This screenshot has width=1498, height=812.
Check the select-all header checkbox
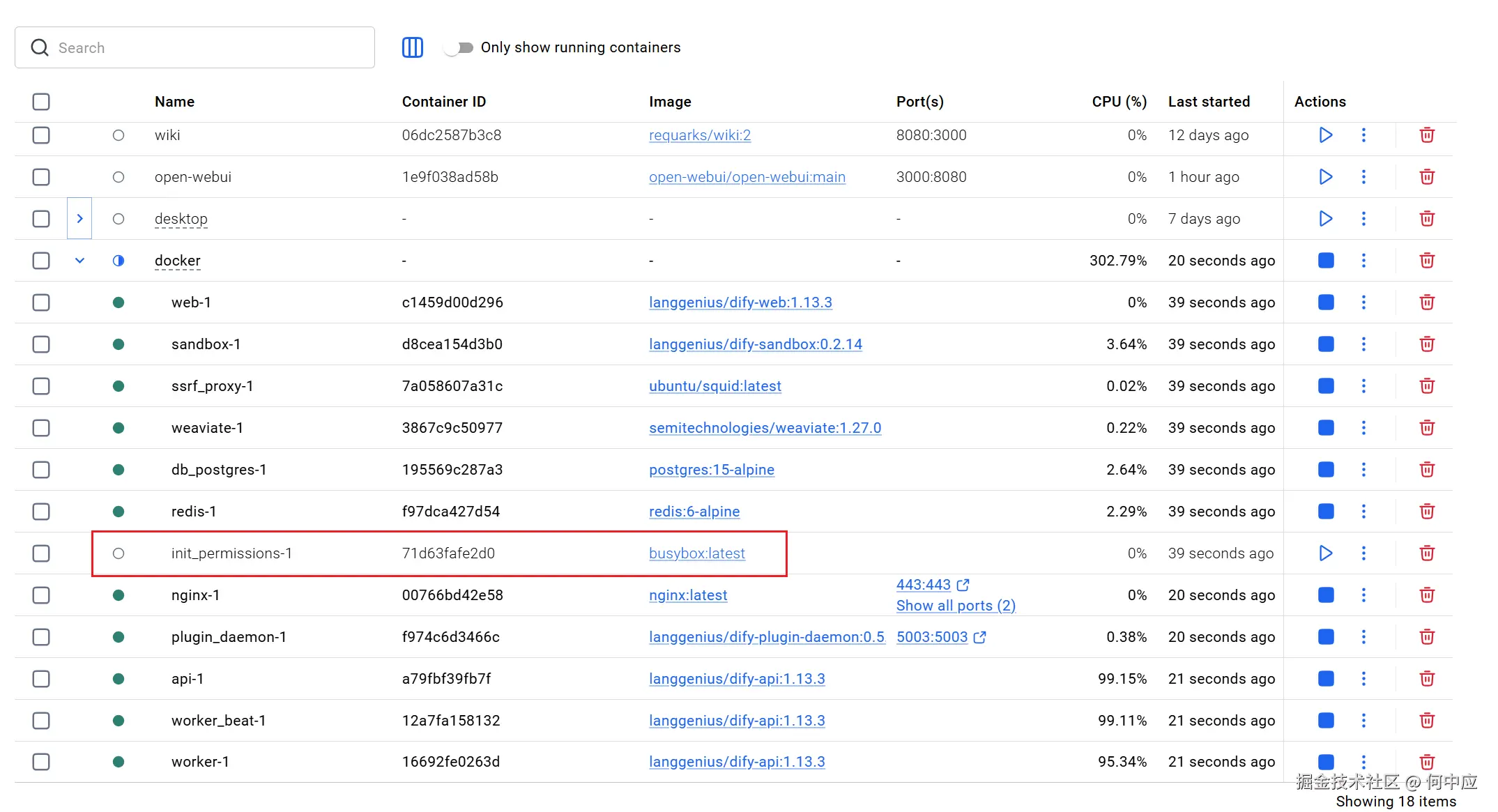point(41,102)
